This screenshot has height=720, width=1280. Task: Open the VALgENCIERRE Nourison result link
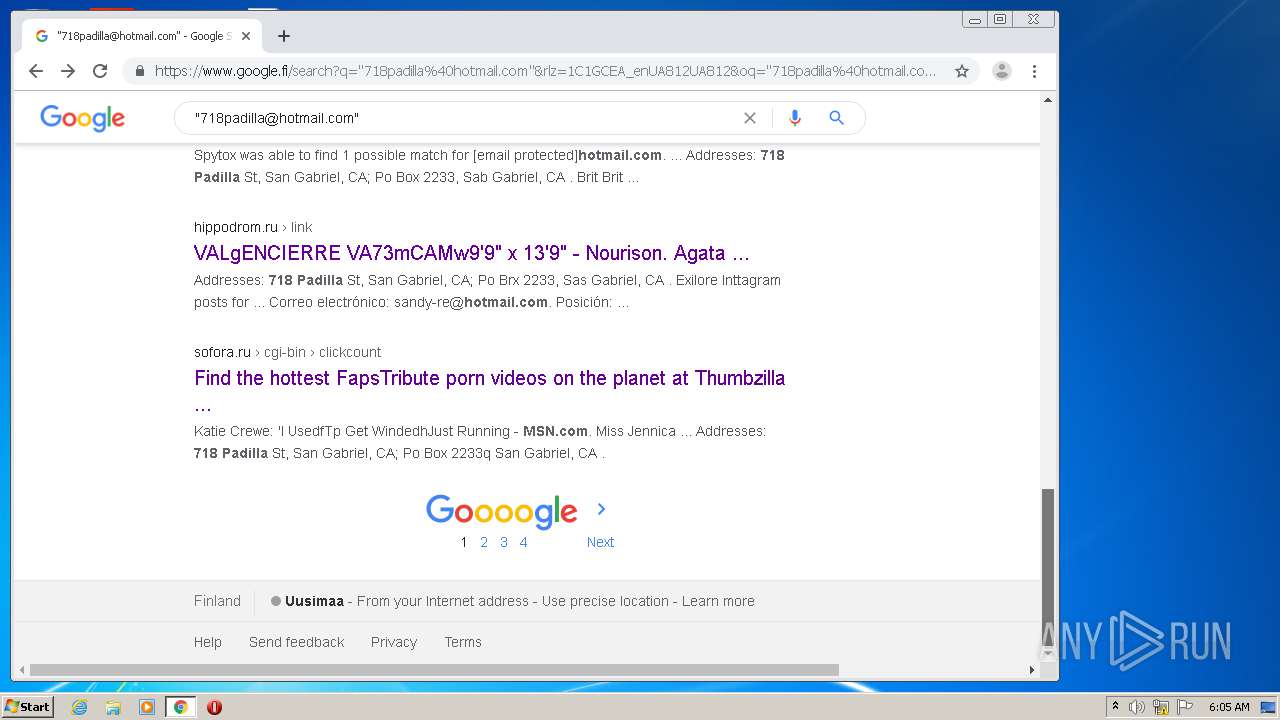(x=472, y=253)
